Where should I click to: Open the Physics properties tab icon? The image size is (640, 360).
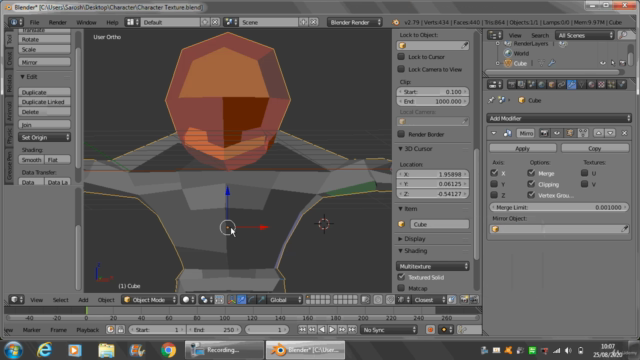(621, 84)
